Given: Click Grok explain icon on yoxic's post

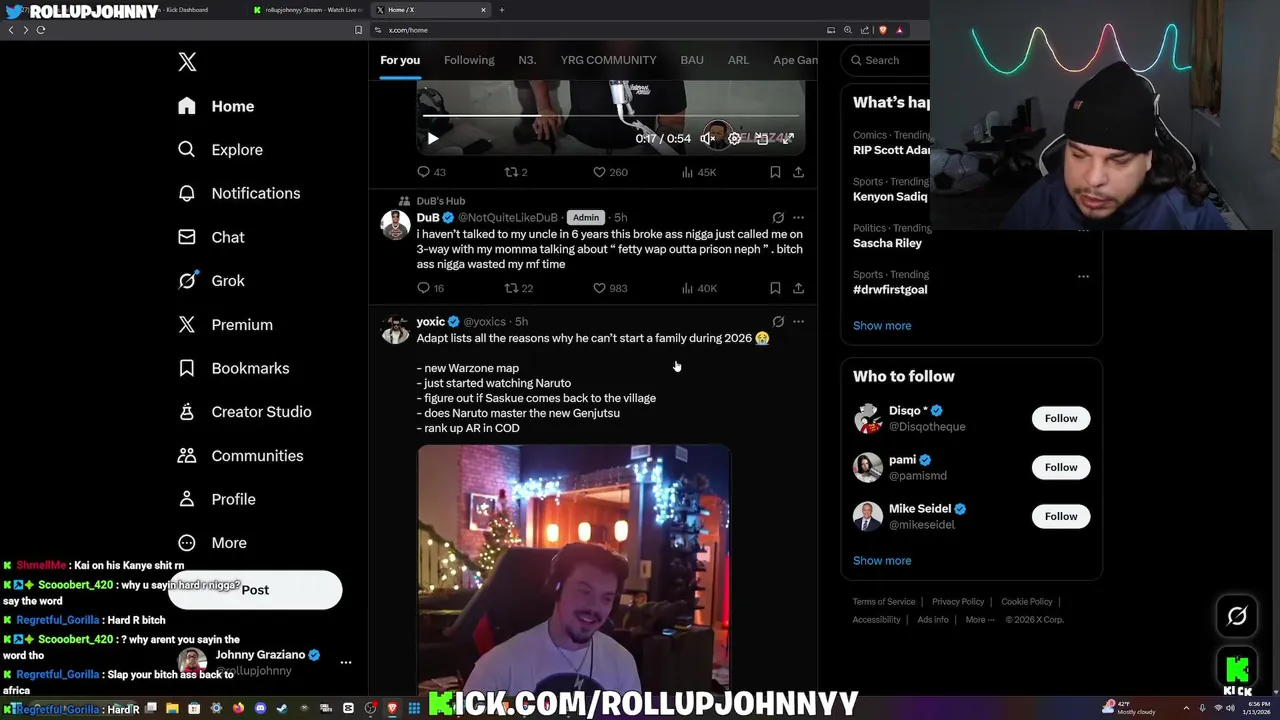Looking at the screenshot, I should click(x=778, y=321).
